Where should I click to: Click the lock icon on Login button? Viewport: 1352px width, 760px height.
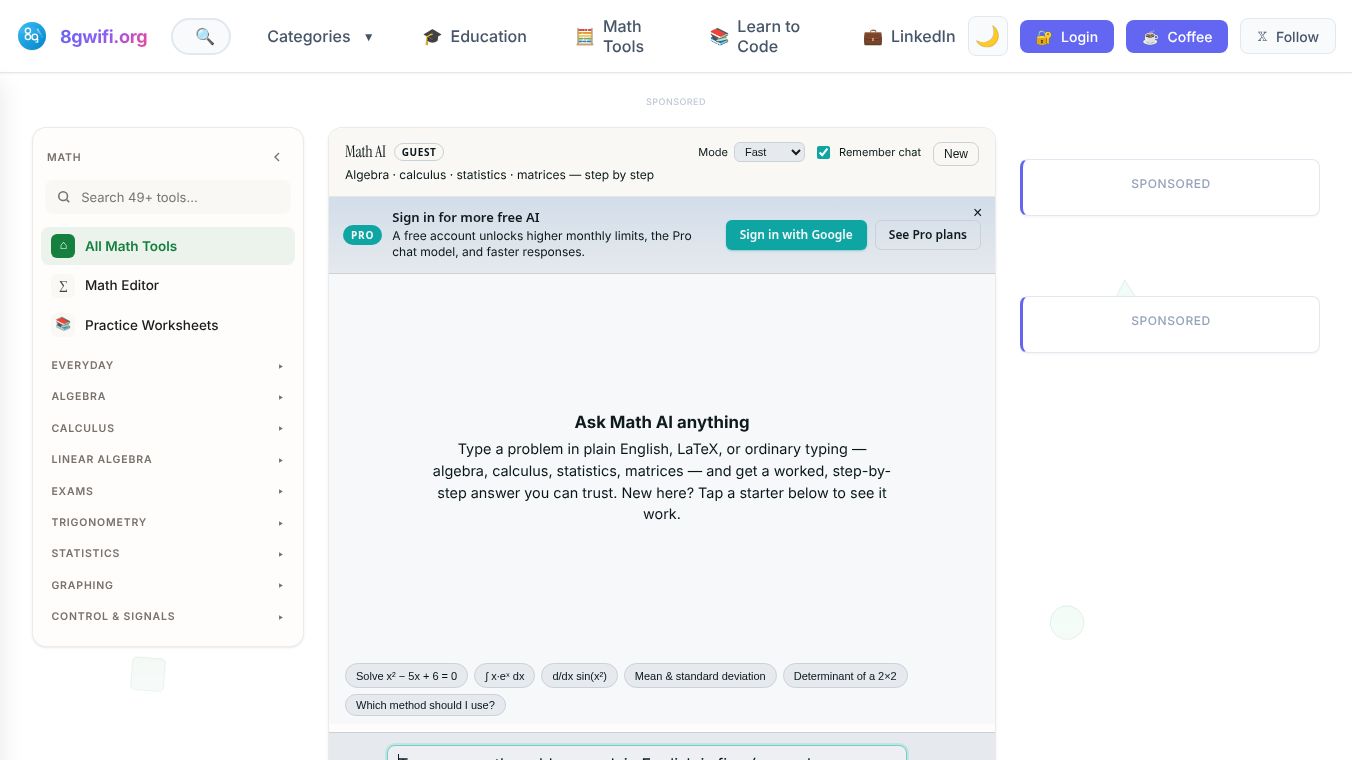(x=1044, y=37)
